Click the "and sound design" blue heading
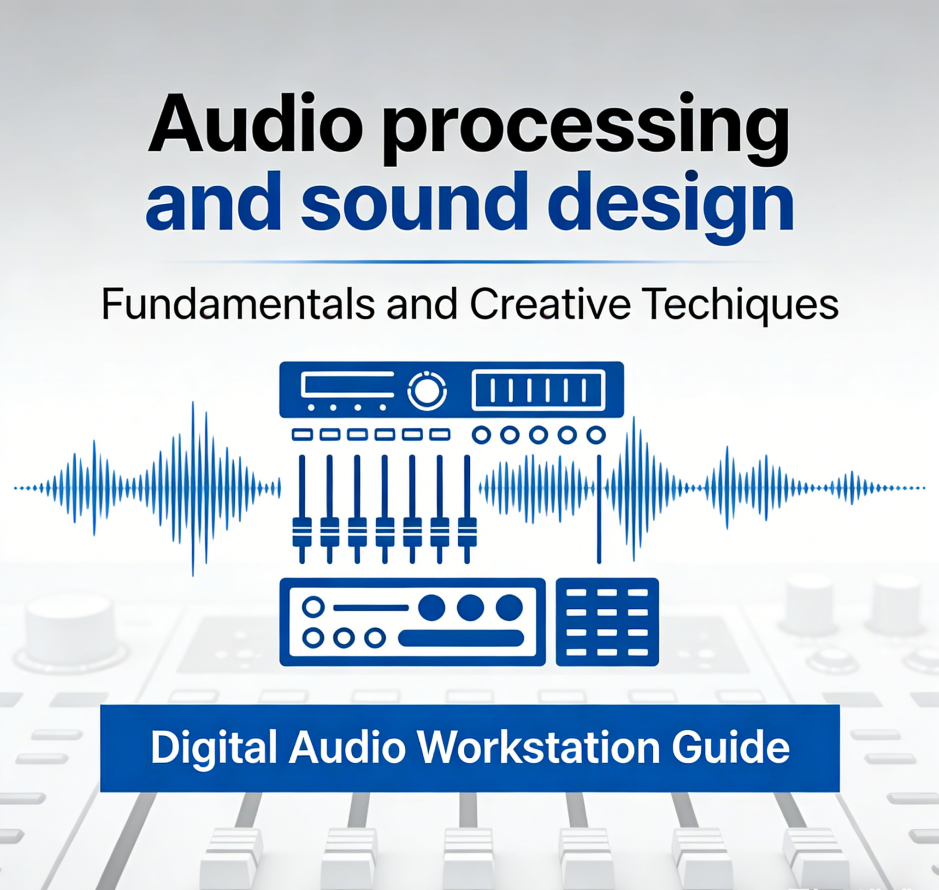 tap(469, 202)
